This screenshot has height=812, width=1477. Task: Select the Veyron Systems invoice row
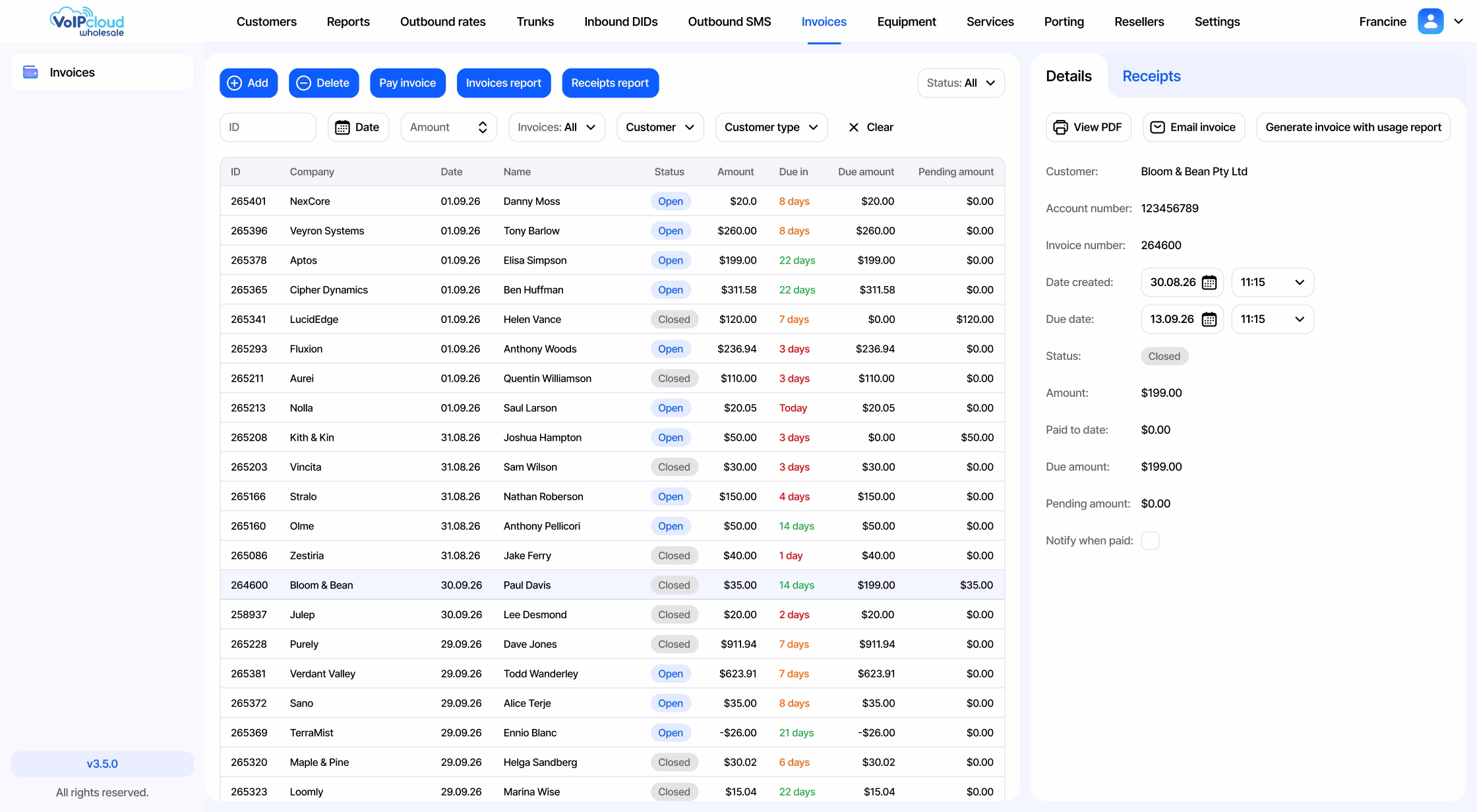[x=612, y=231]
